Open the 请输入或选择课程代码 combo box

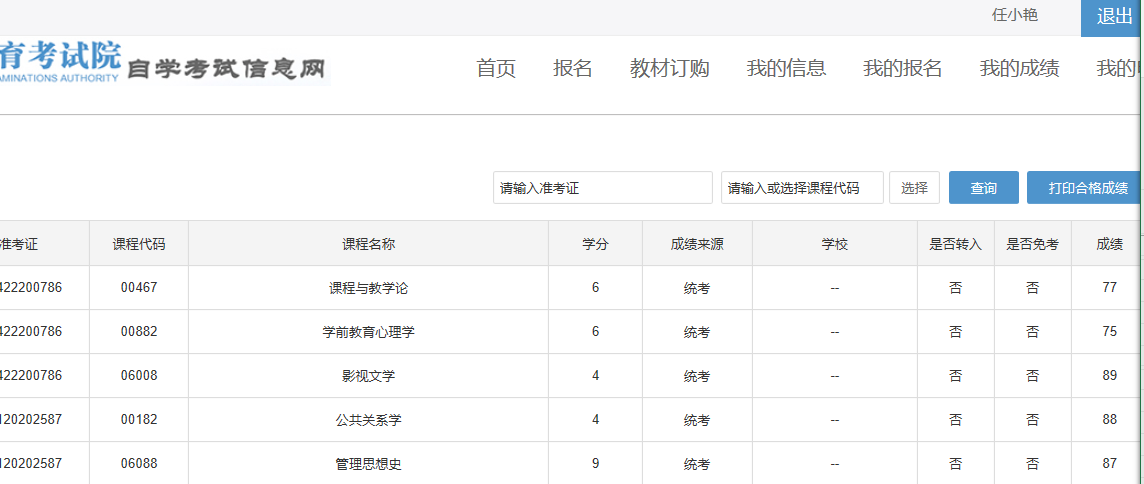point(803,188)
